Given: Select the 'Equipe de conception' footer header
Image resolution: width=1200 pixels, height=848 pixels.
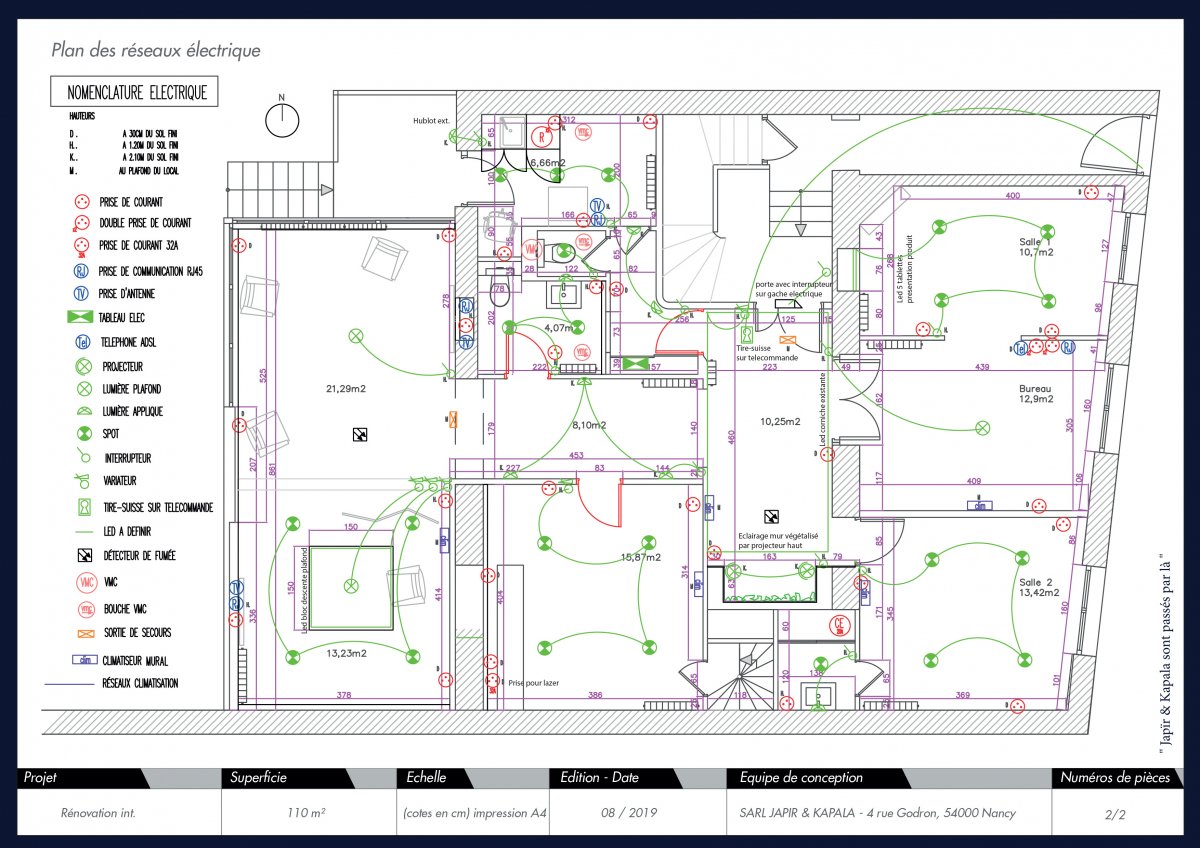Looking at the screenshot, I should click(x=801, y=777).
